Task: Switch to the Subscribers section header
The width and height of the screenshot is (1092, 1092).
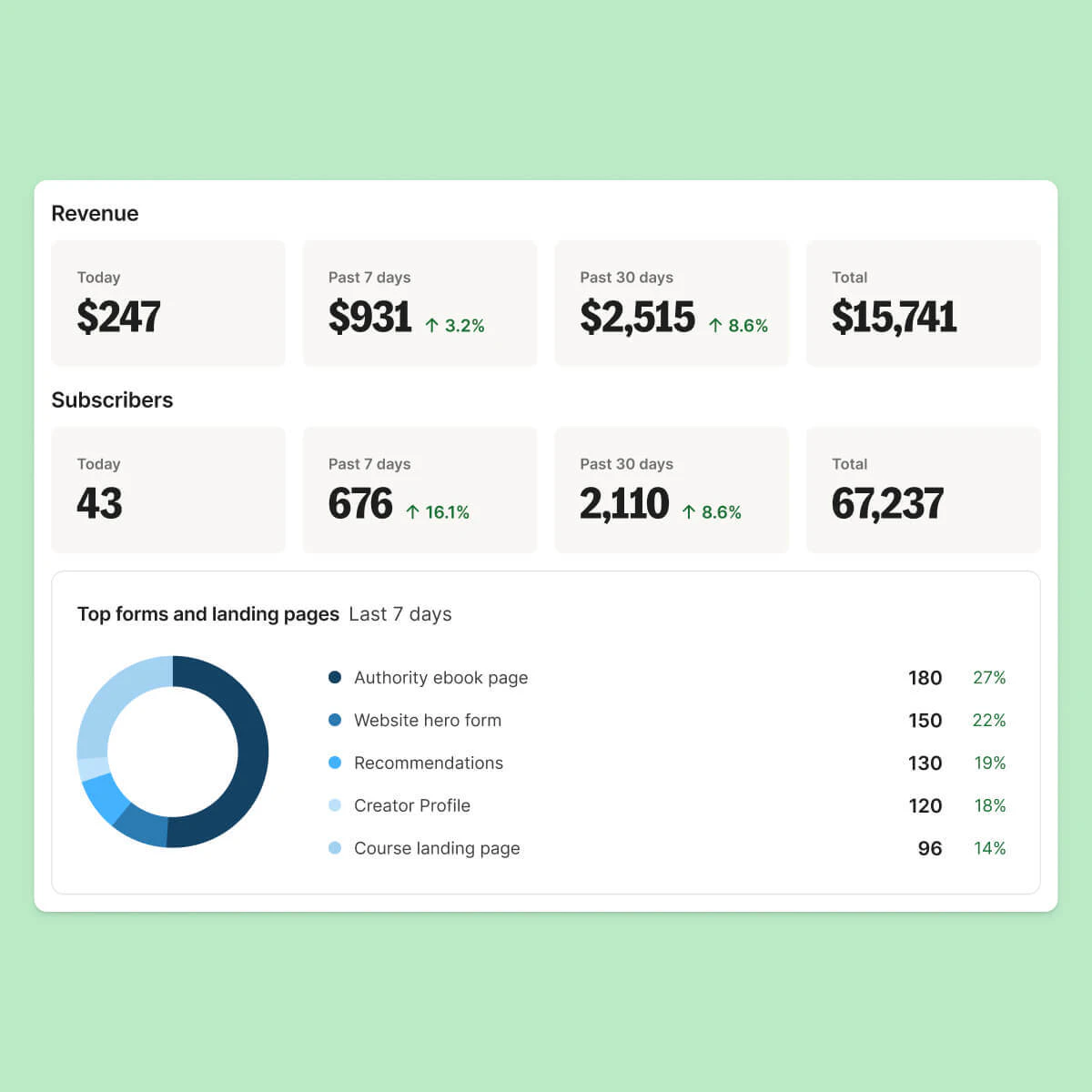Action: [112, 399]
